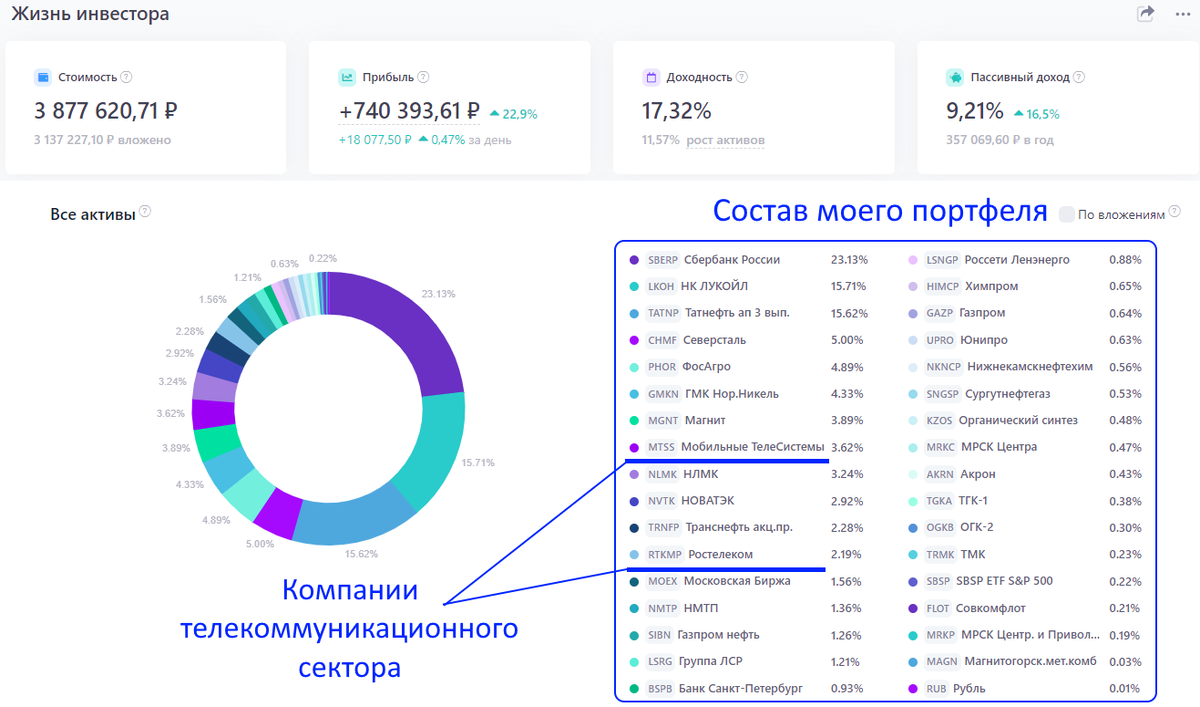Open help icon next to Стоимость
The height and width of the screenshot is (707, 1200).
126,77
